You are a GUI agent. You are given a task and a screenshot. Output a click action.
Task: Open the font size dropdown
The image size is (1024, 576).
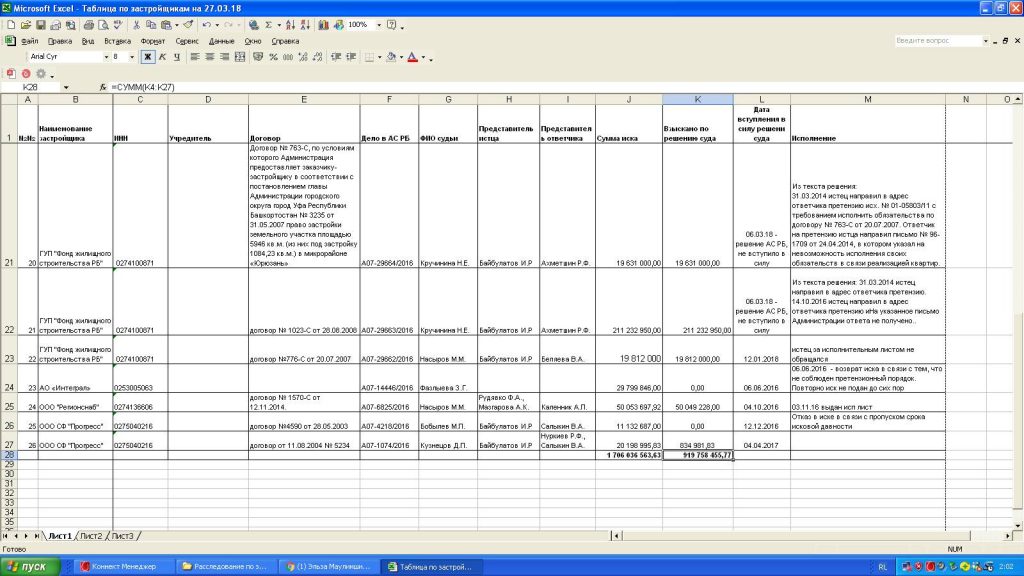point(132,57)
